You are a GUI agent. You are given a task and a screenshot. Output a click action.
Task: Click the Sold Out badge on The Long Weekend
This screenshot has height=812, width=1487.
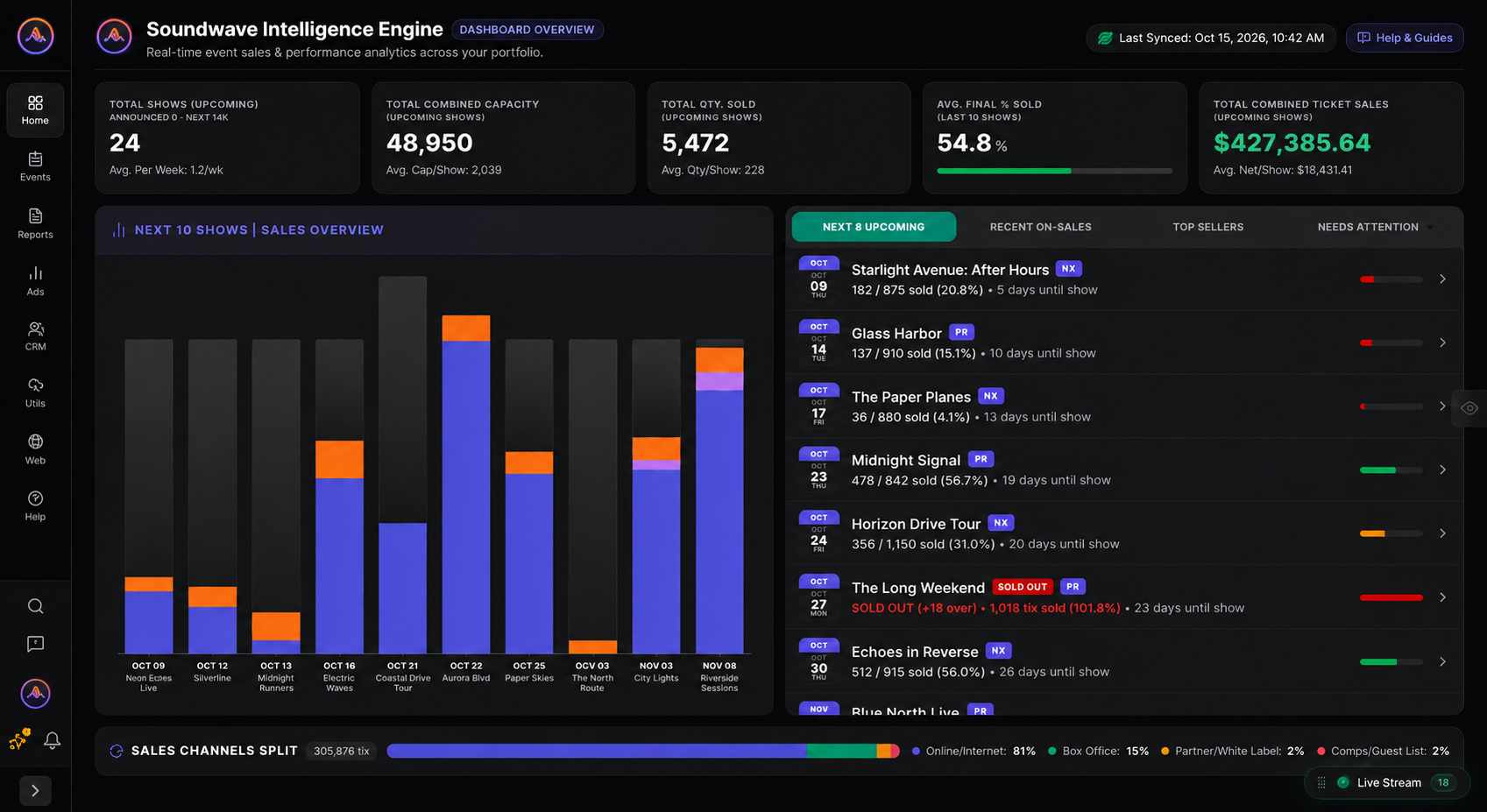click(x=1022, y=587)
